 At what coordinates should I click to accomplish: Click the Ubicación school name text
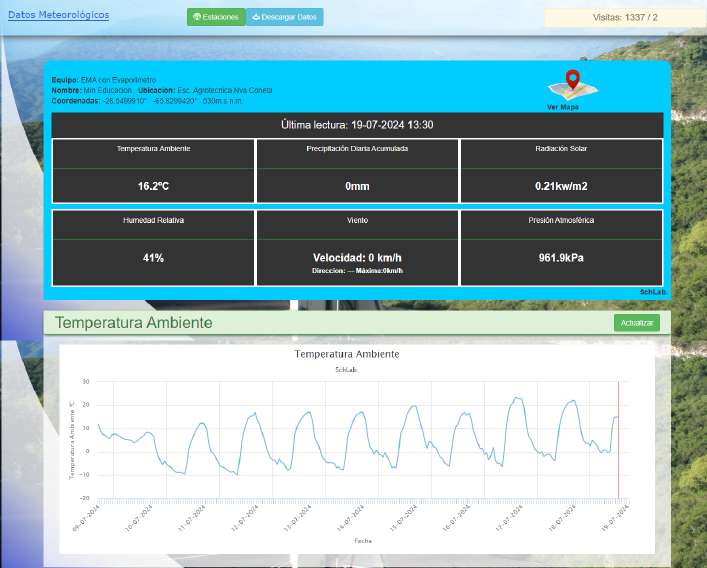[225, 90]
